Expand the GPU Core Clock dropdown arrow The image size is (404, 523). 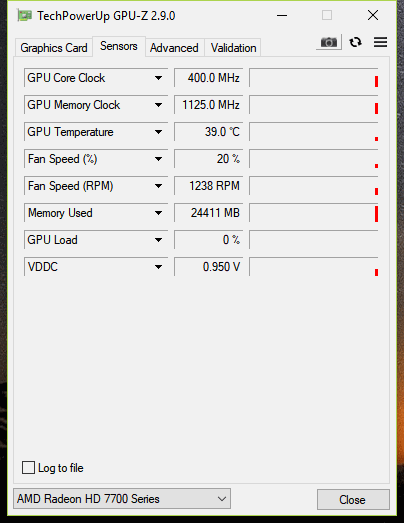pyautogui.click(x=158, y=78)
